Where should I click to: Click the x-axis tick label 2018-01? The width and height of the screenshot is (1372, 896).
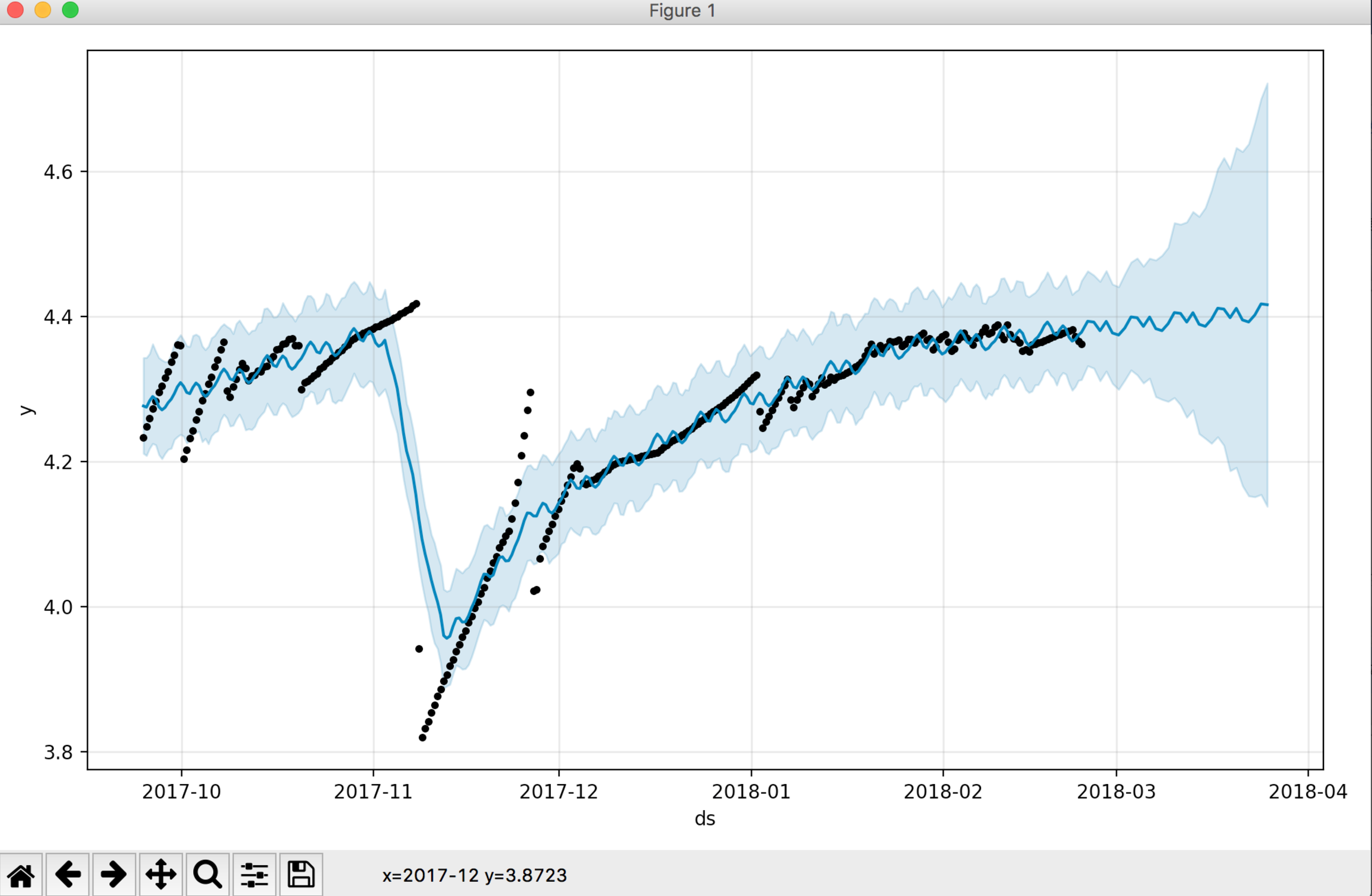751,792
